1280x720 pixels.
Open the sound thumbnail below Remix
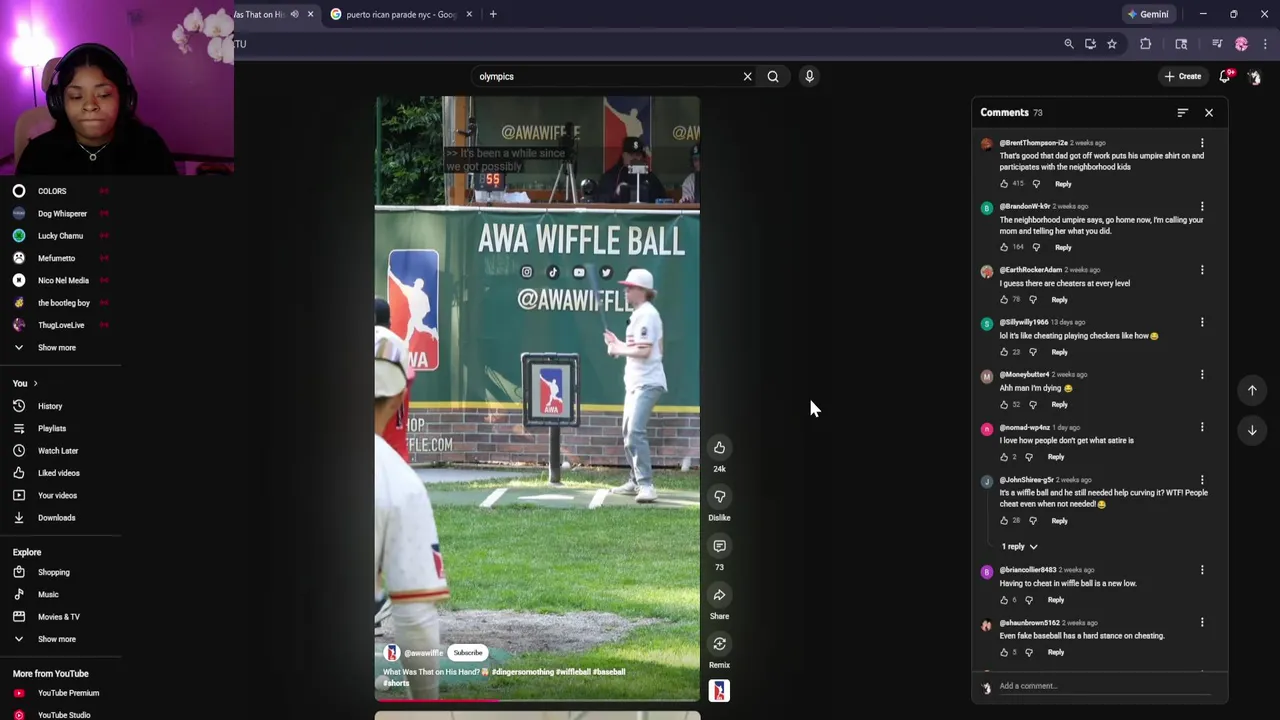coord(719,690)
